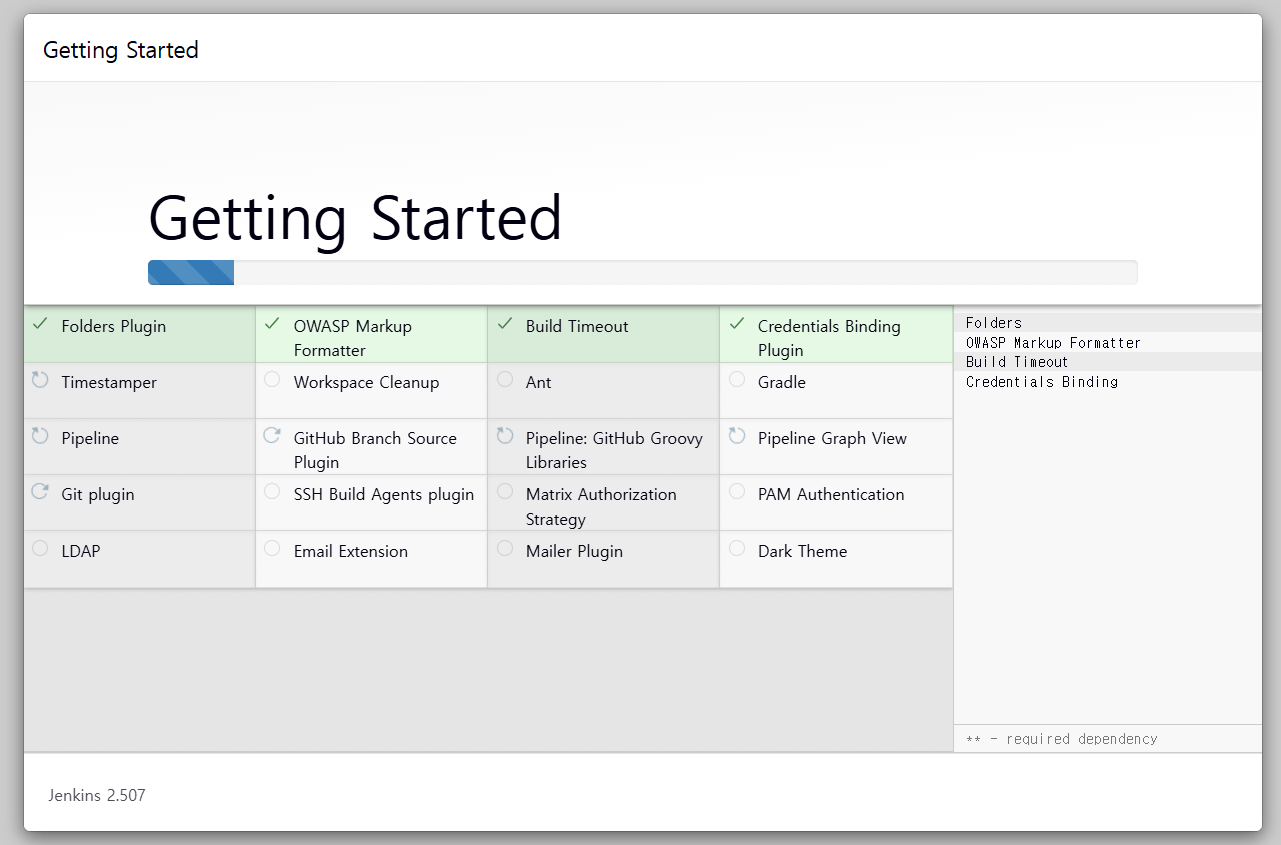Select the Ant plugin text
Viewport: 1281px width, 845px height.
538,382
